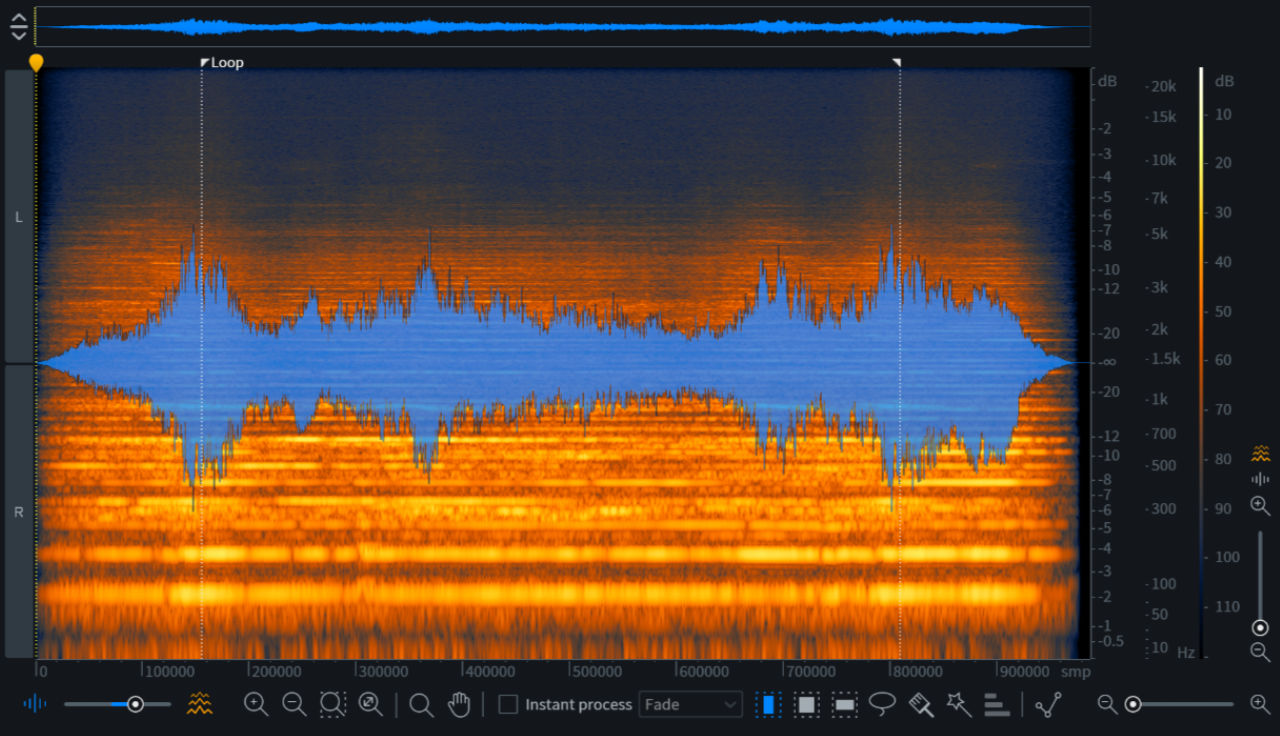Click the spectrogram scale icon on the right edge
This screenshot has width=1280, height=736.
pos(1261,454)
